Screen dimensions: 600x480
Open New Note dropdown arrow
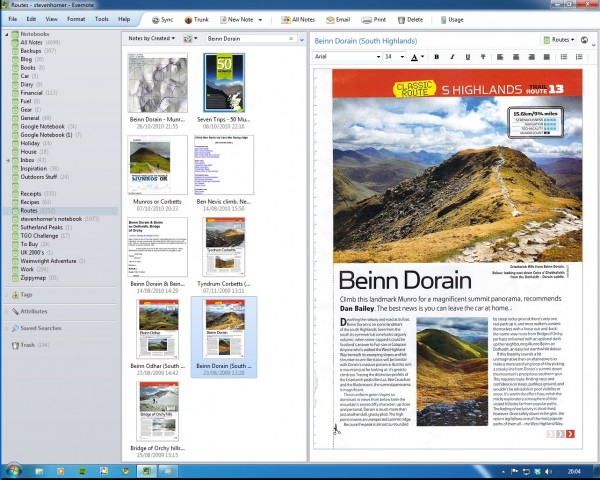click(260, 20)
